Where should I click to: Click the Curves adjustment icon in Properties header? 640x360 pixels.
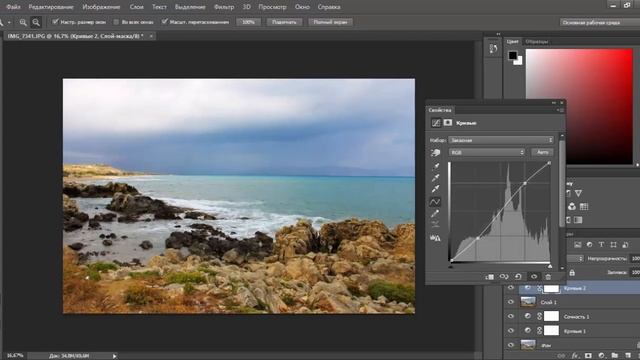pyautogui.click(x=436, y=122)
